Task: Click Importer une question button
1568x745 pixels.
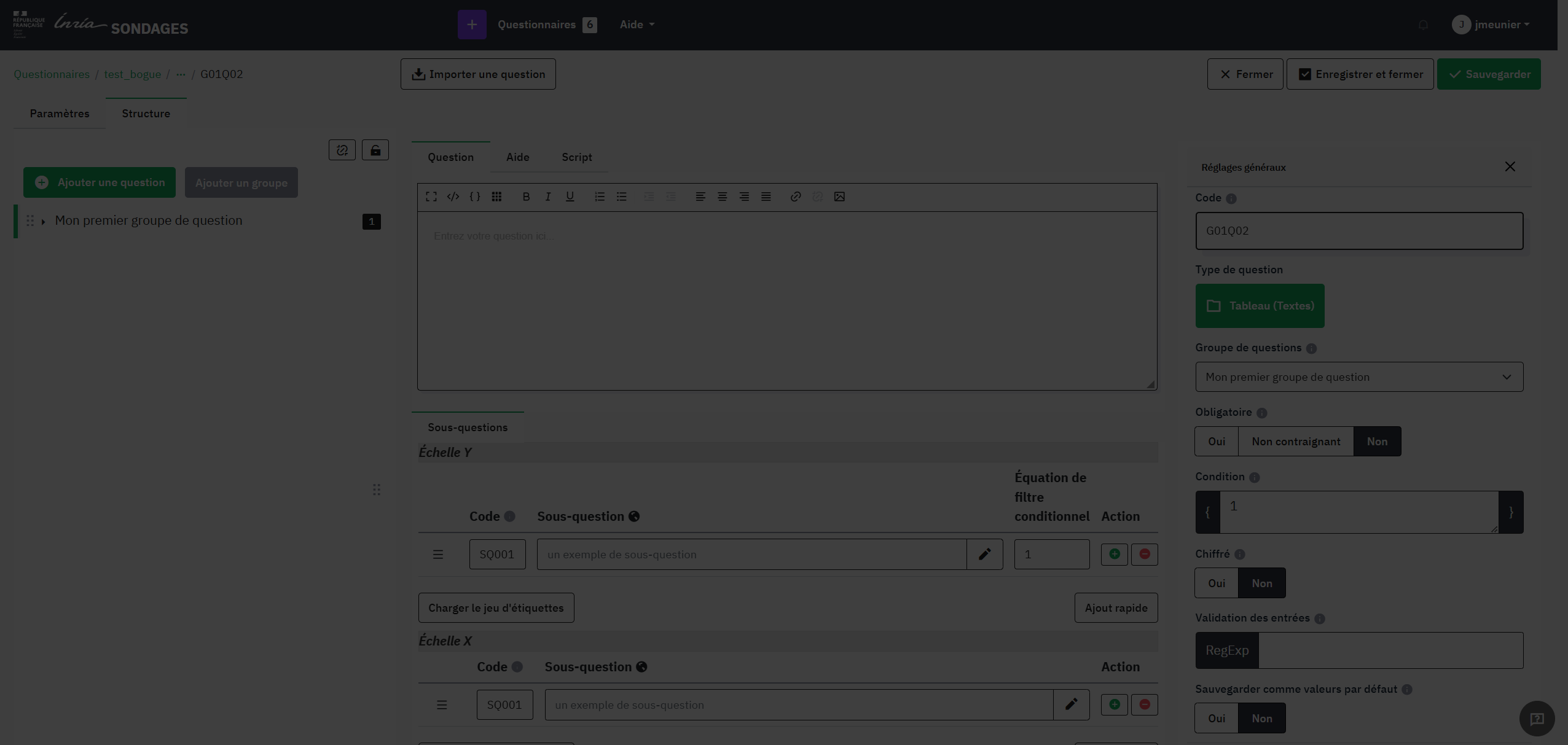Action: [478, 74]
